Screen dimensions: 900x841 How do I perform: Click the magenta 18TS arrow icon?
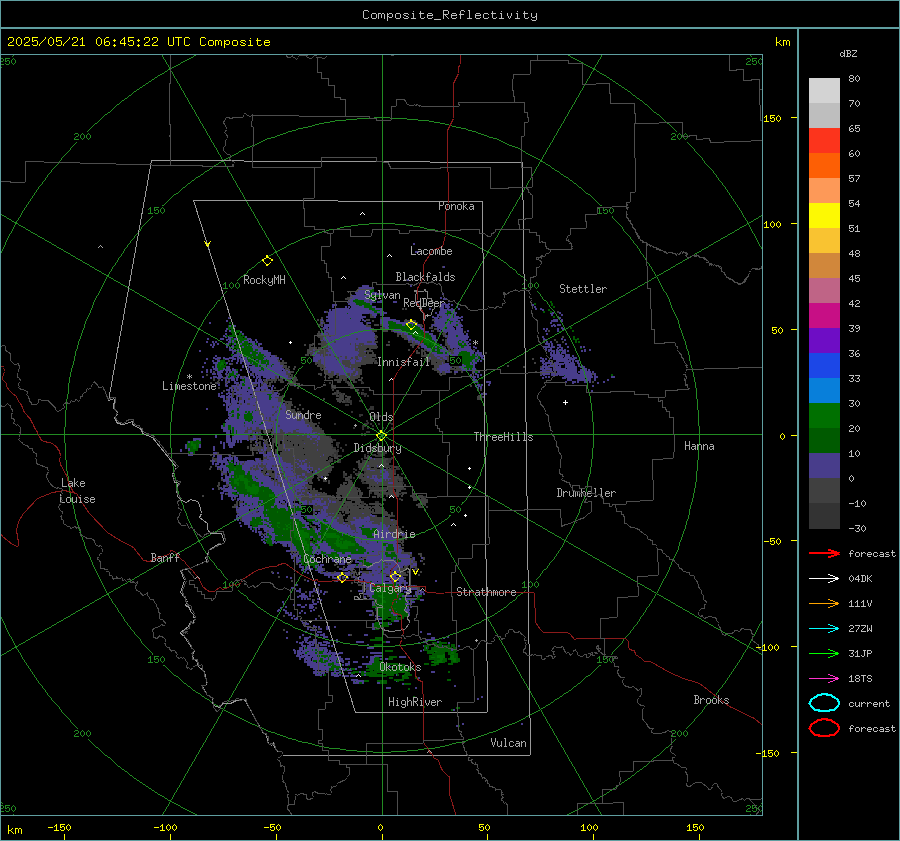coord(824,679)
